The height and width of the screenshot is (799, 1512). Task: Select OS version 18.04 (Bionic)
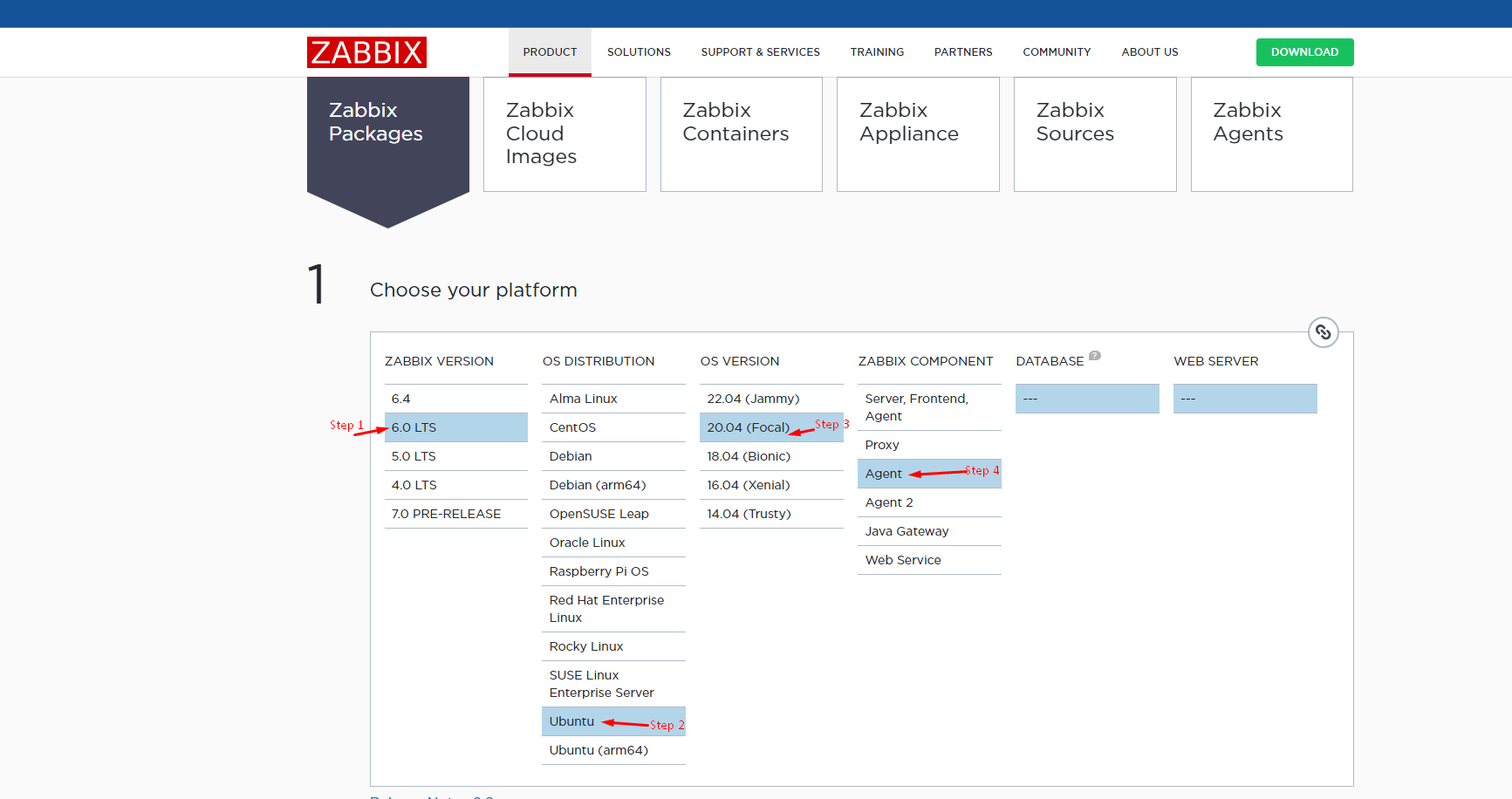(x=771, y=456)
